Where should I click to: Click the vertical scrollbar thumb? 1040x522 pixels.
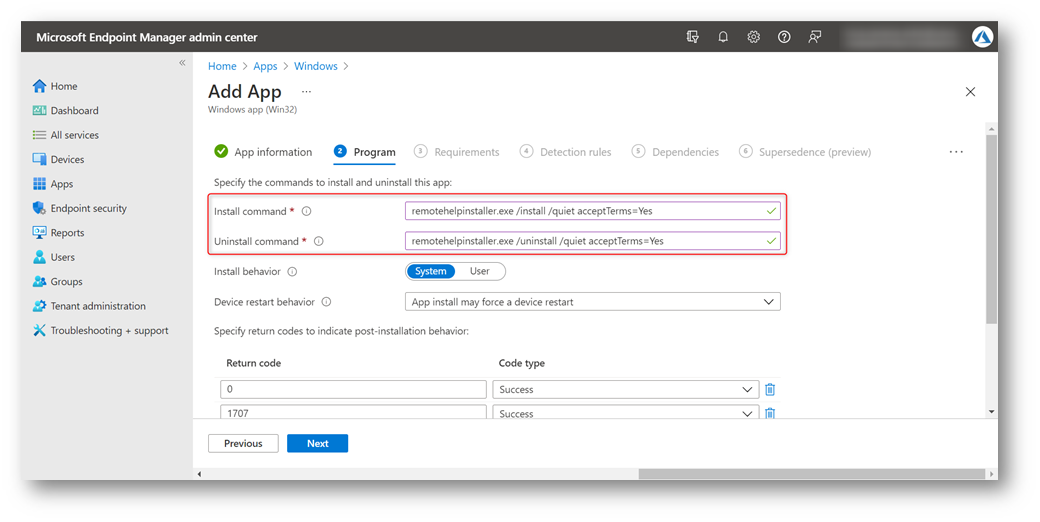[992, 229]
